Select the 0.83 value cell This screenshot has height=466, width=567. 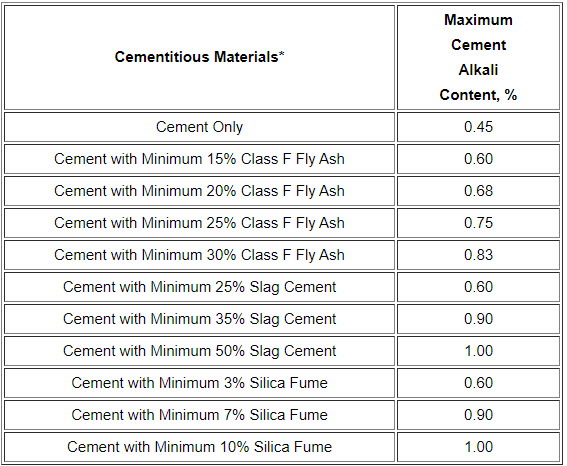(x=478, y=255)
